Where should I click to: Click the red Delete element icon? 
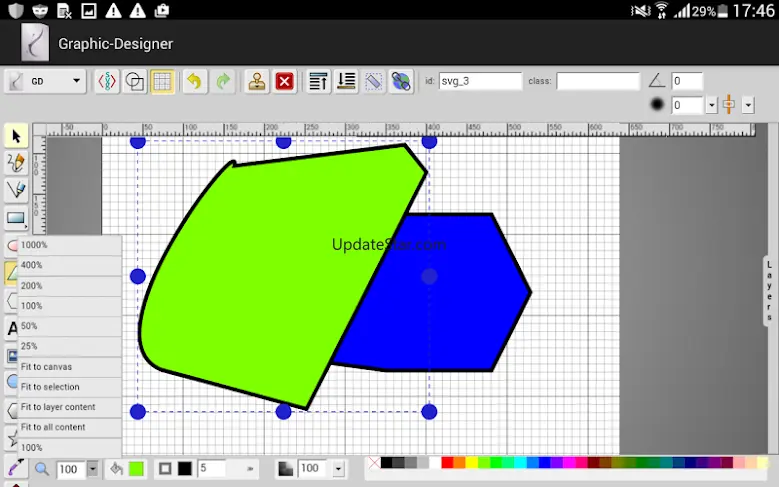point(285,82)
